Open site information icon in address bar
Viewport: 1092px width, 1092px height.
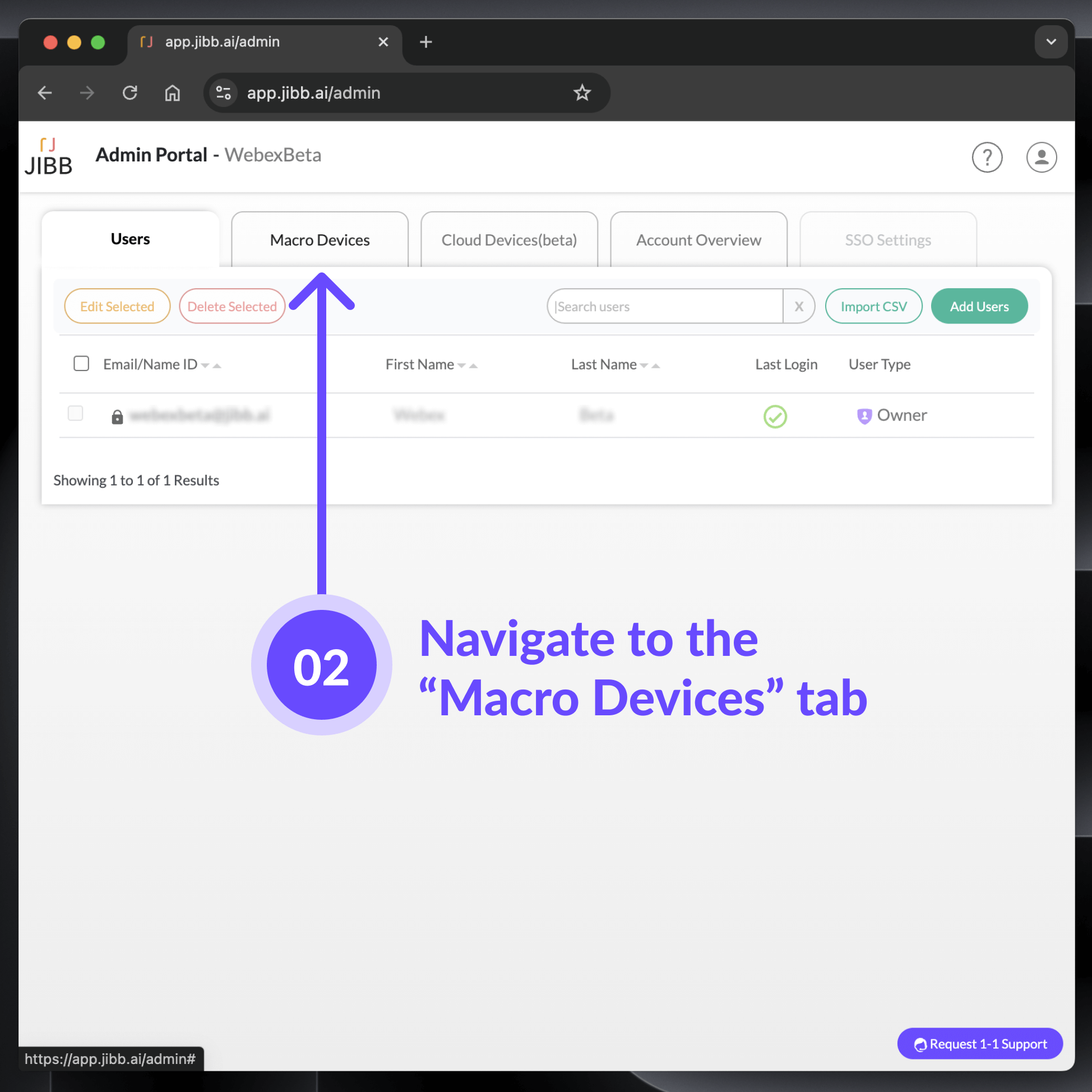pyautogui.click(x=223, y=92)
